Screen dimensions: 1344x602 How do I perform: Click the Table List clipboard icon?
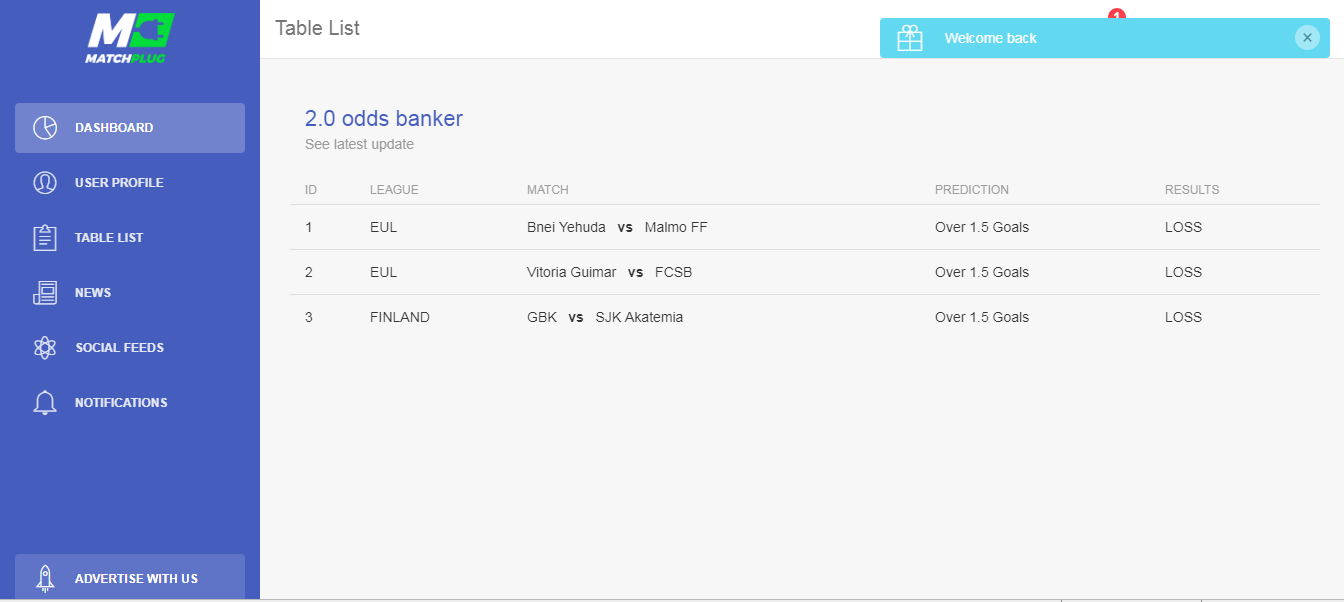point(45,238)
